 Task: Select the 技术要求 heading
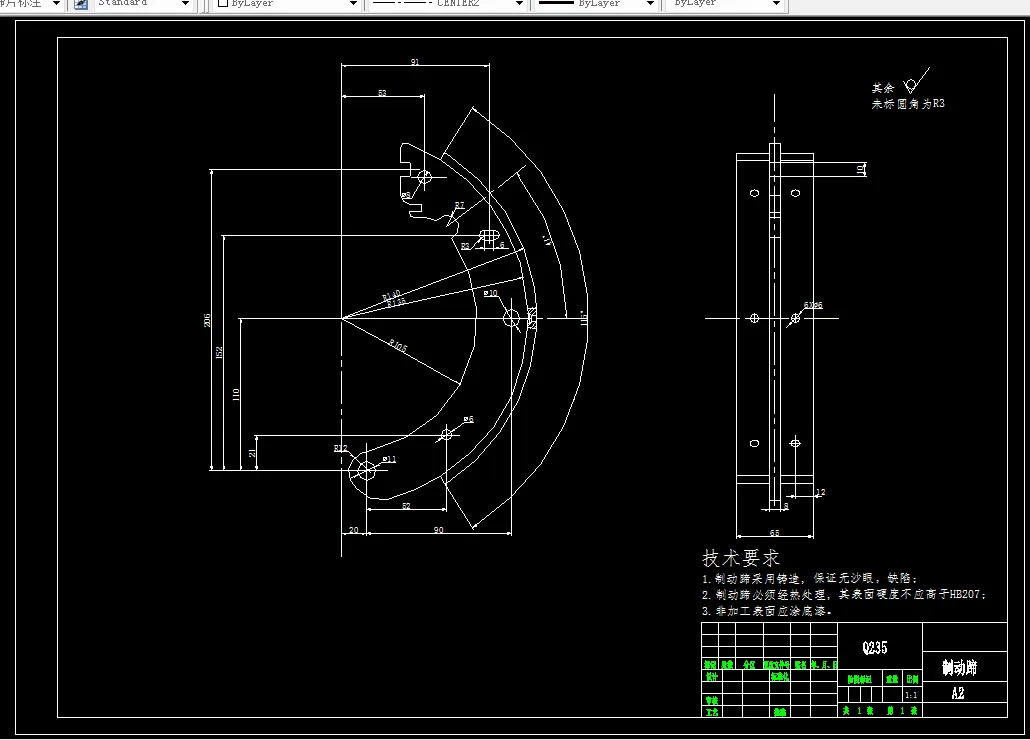coord(741,558)
